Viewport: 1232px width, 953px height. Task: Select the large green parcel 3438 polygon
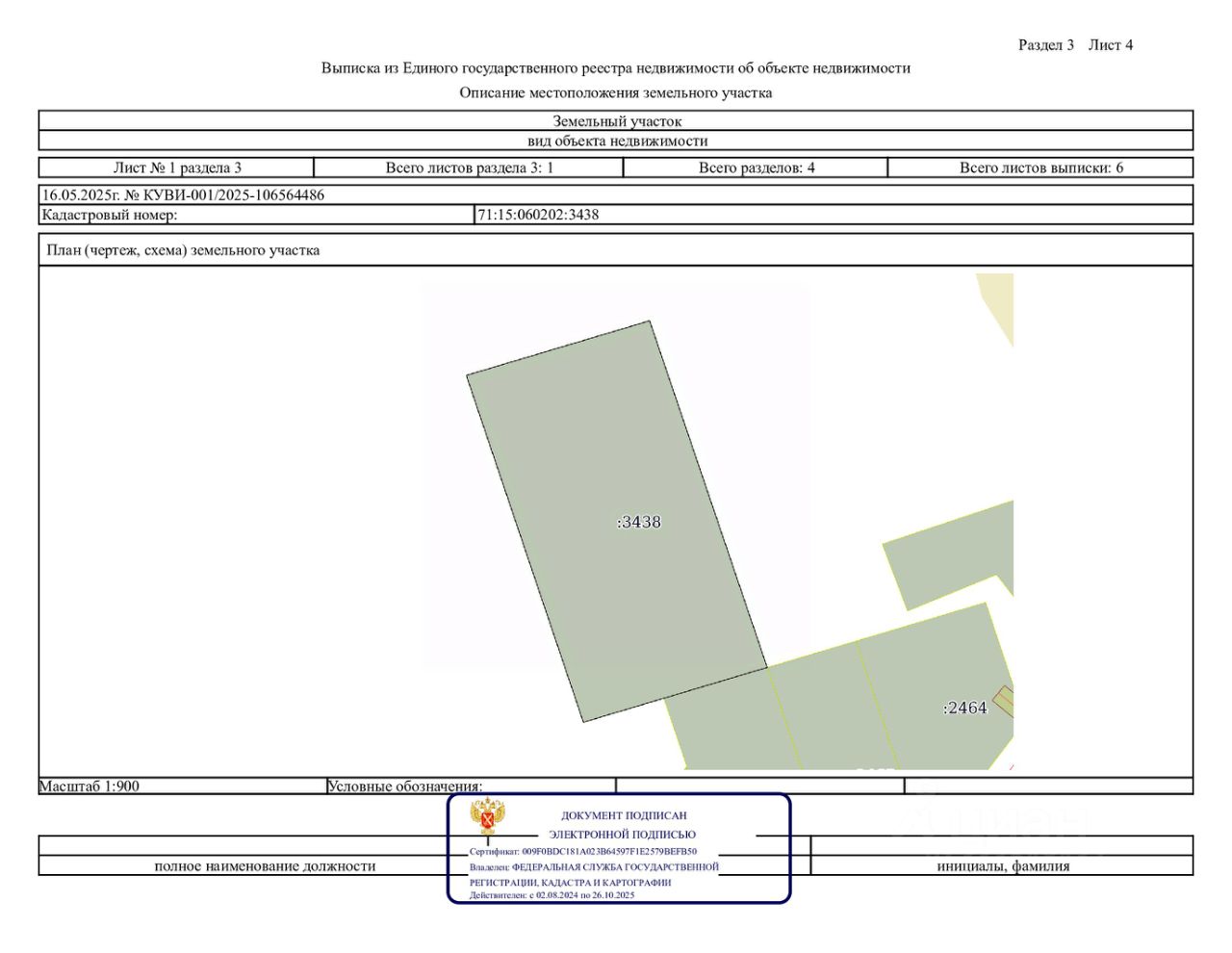click(x=617, y=521)
